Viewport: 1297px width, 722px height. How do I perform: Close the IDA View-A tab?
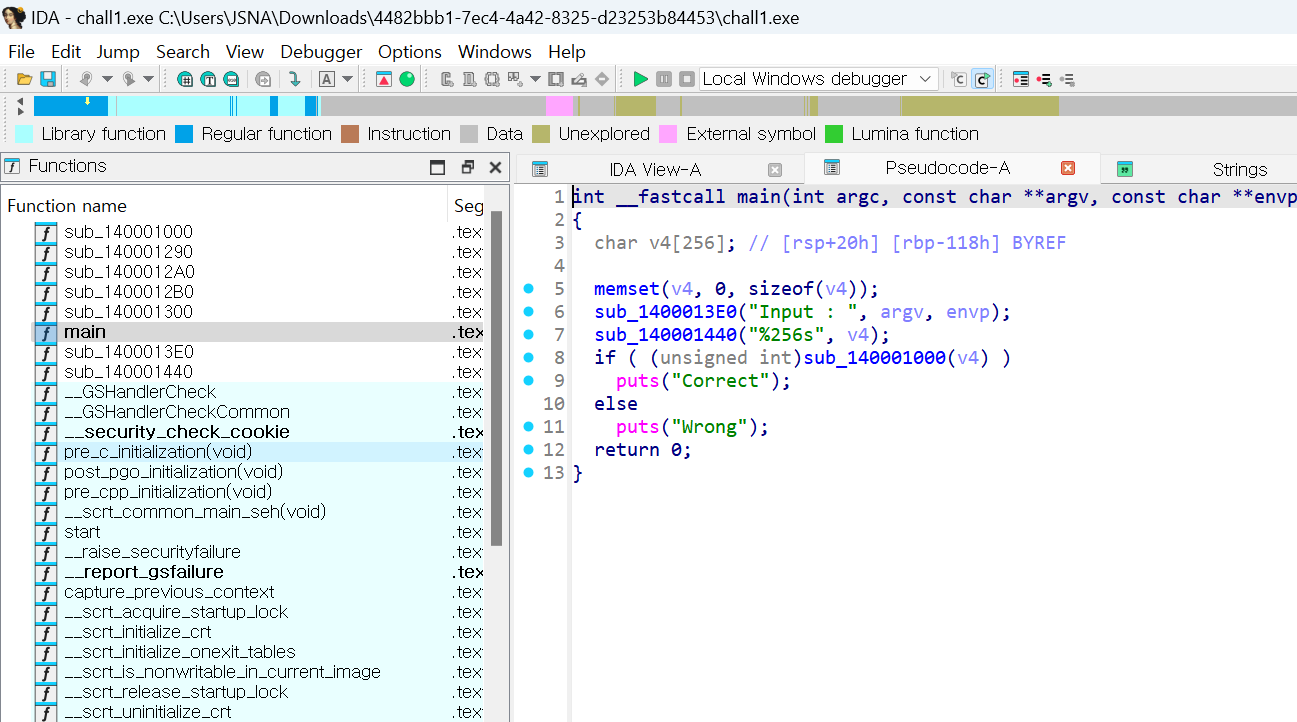coord(775,169)
